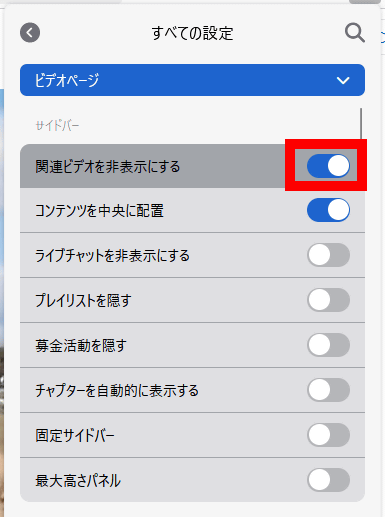Viewport: 385px width, 517px height.
Task: Click the chevron on ビデオページ bar
Action: [343, 80]
